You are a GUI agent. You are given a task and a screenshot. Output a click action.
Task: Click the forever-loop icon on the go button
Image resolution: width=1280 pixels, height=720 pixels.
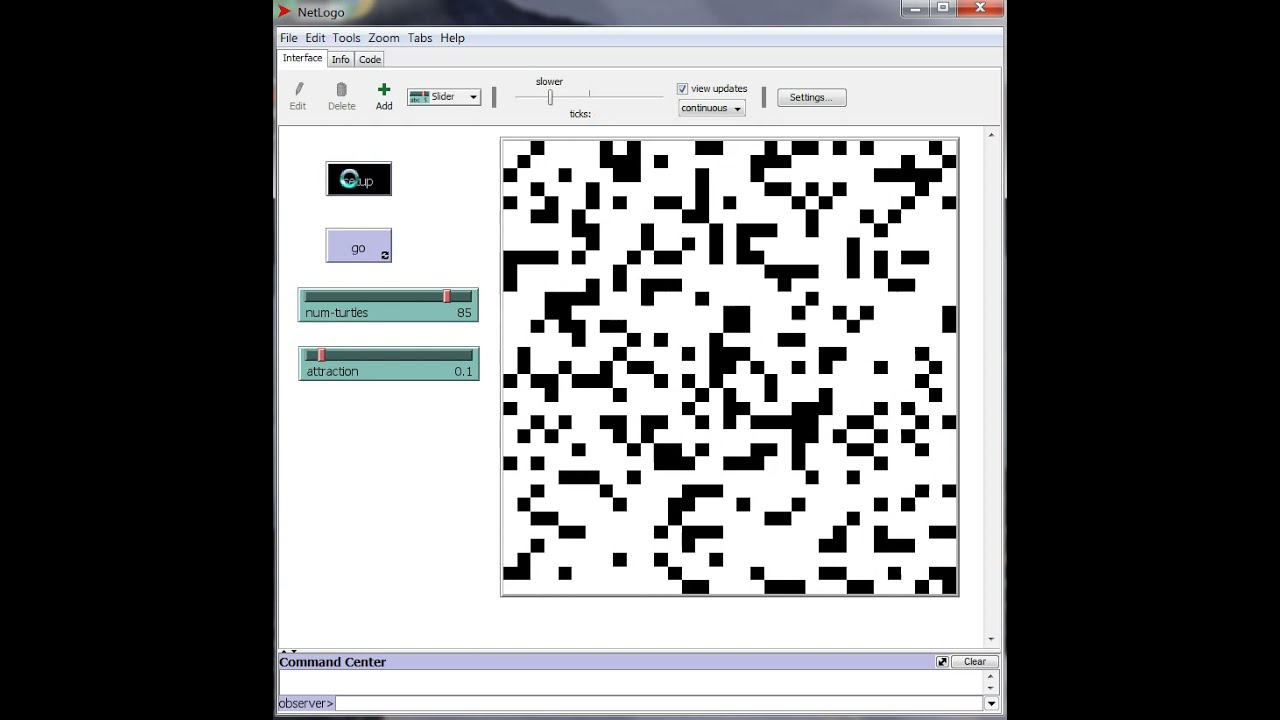coord(384,256)
